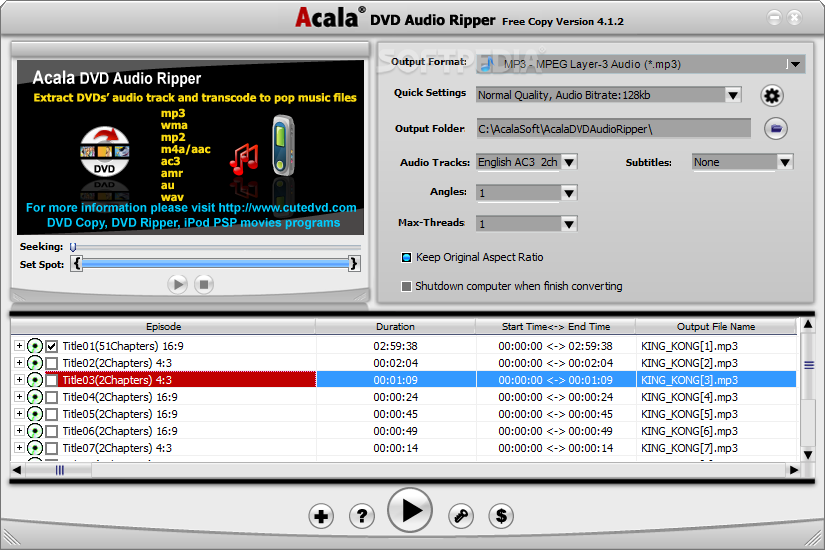Click the disc icon for Title05
This screenshot has height=550, width=825.
pyautogui.click(x=35, y=414)
